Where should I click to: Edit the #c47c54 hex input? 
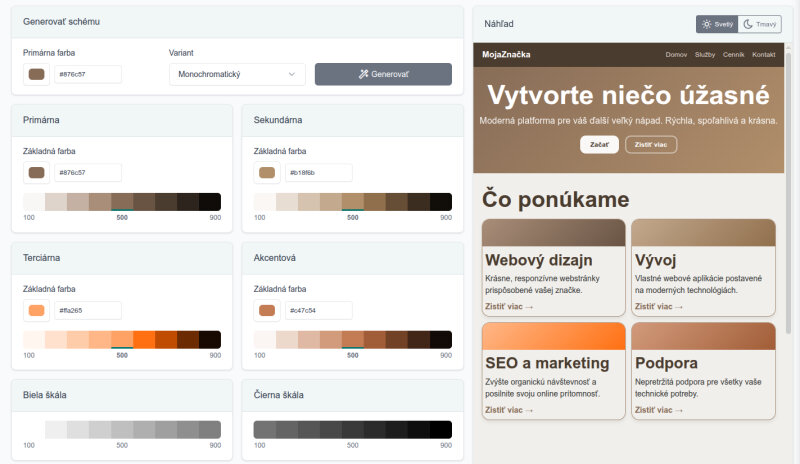point(318,310)
